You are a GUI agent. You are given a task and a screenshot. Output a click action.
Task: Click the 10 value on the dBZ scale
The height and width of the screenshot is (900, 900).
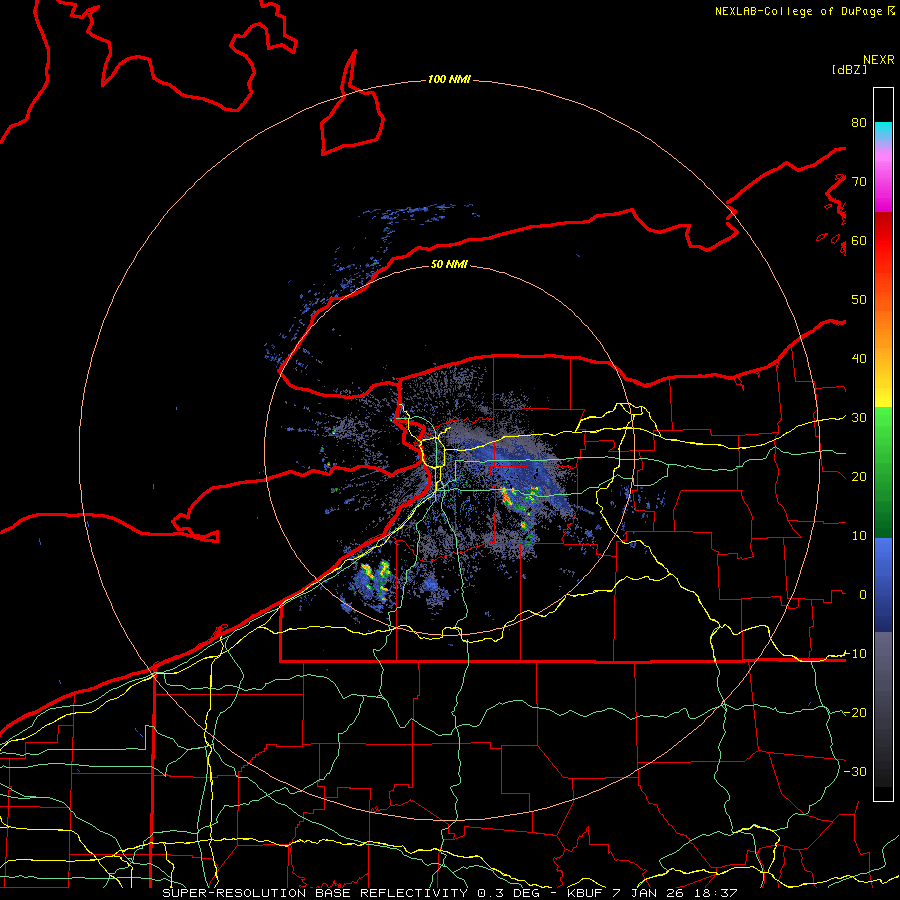[859, 536]
